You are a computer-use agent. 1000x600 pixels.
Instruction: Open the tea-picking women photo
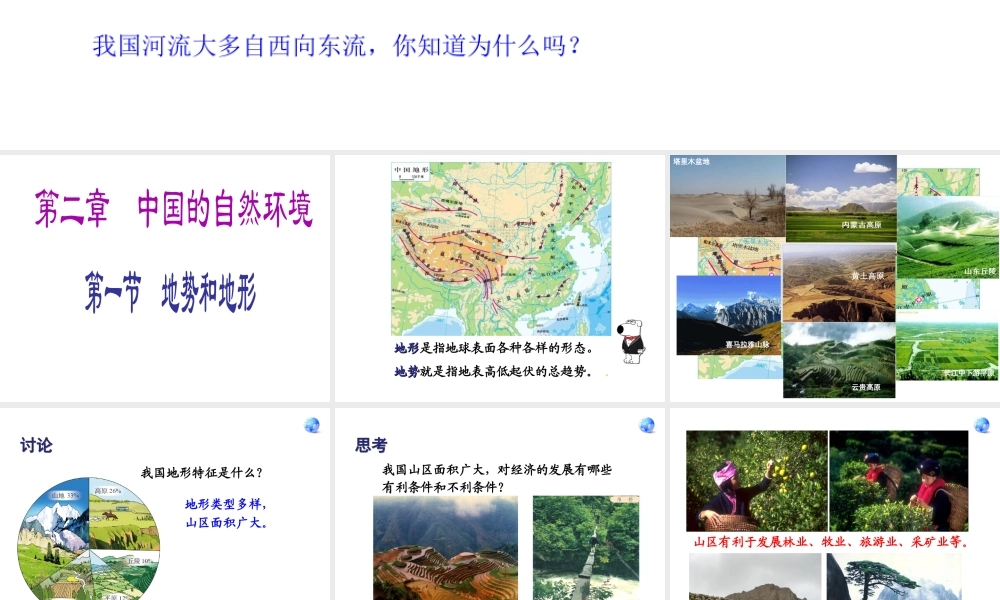point(899,481)
